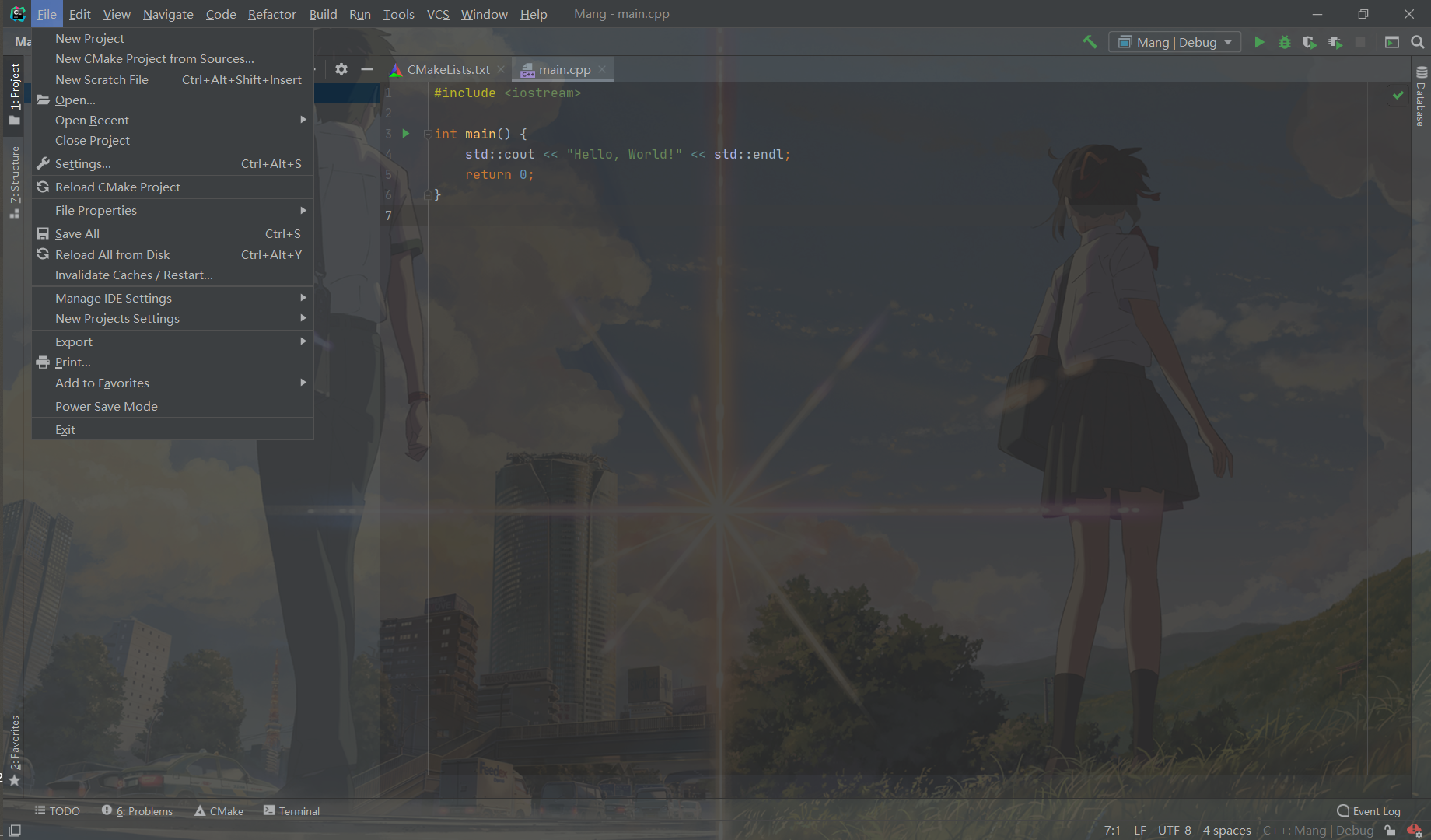Open the Mang | Debug configuration dropdown
The width and height of the screenshot is (1431, 840).
(1174, 41)
